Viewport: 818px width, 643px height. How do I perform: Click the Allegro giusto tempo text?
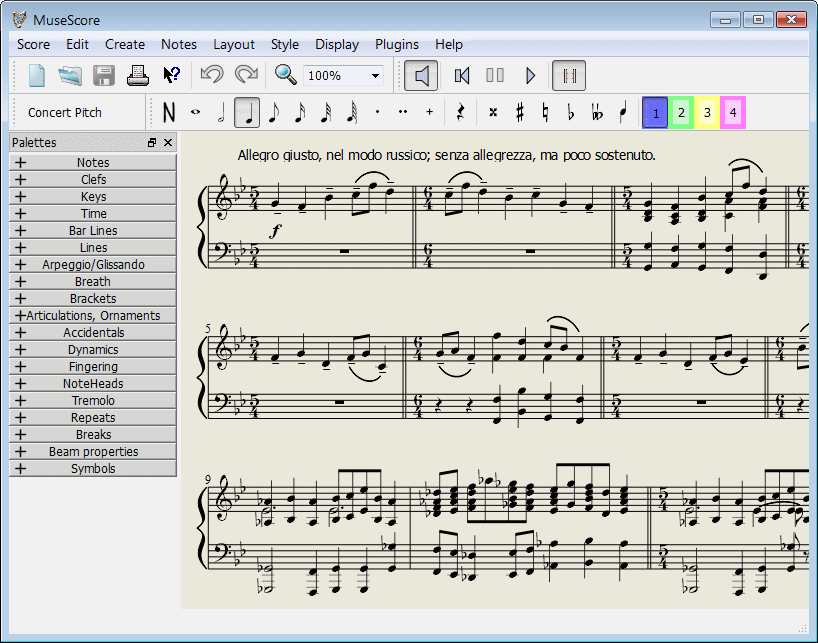(446, 155)
